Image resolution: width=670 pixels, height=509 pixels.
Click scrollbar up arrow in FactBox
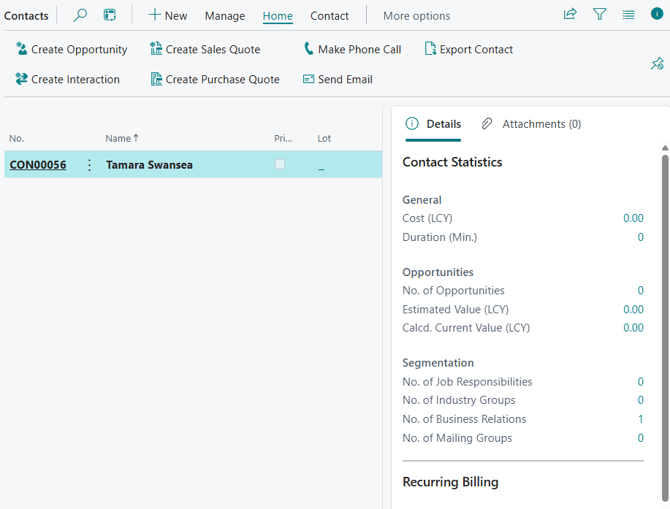[665, 148]
